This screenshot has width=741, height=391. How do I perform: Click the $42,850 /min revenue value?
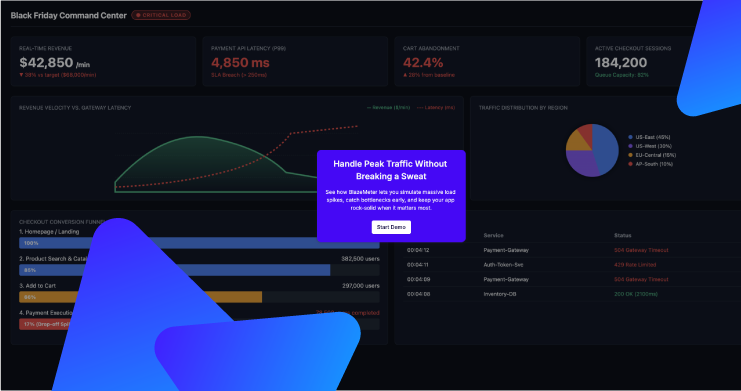pyautogui.click(x=54, y=62)
